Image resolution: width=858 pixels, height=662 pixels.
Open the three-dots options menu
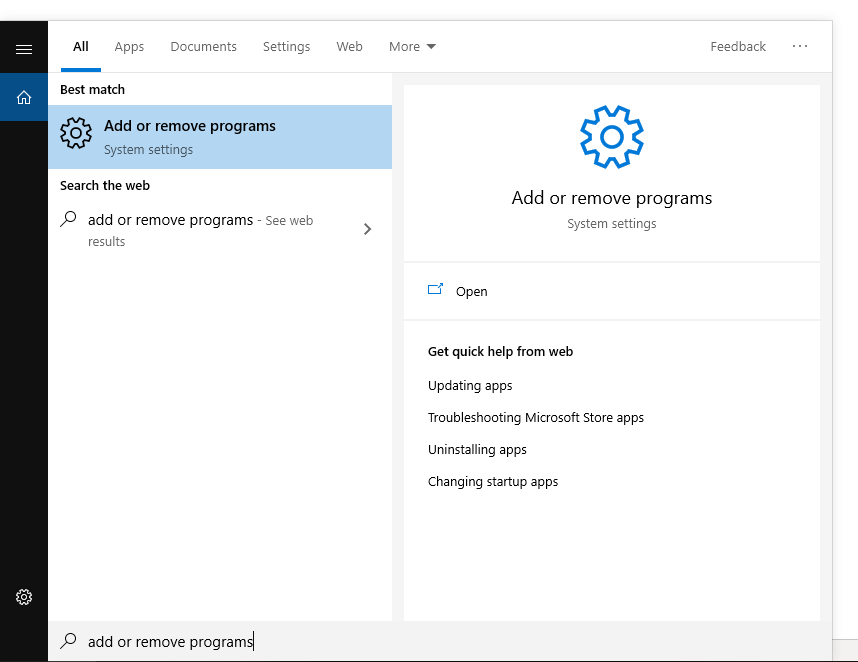[x=799, y=46]
